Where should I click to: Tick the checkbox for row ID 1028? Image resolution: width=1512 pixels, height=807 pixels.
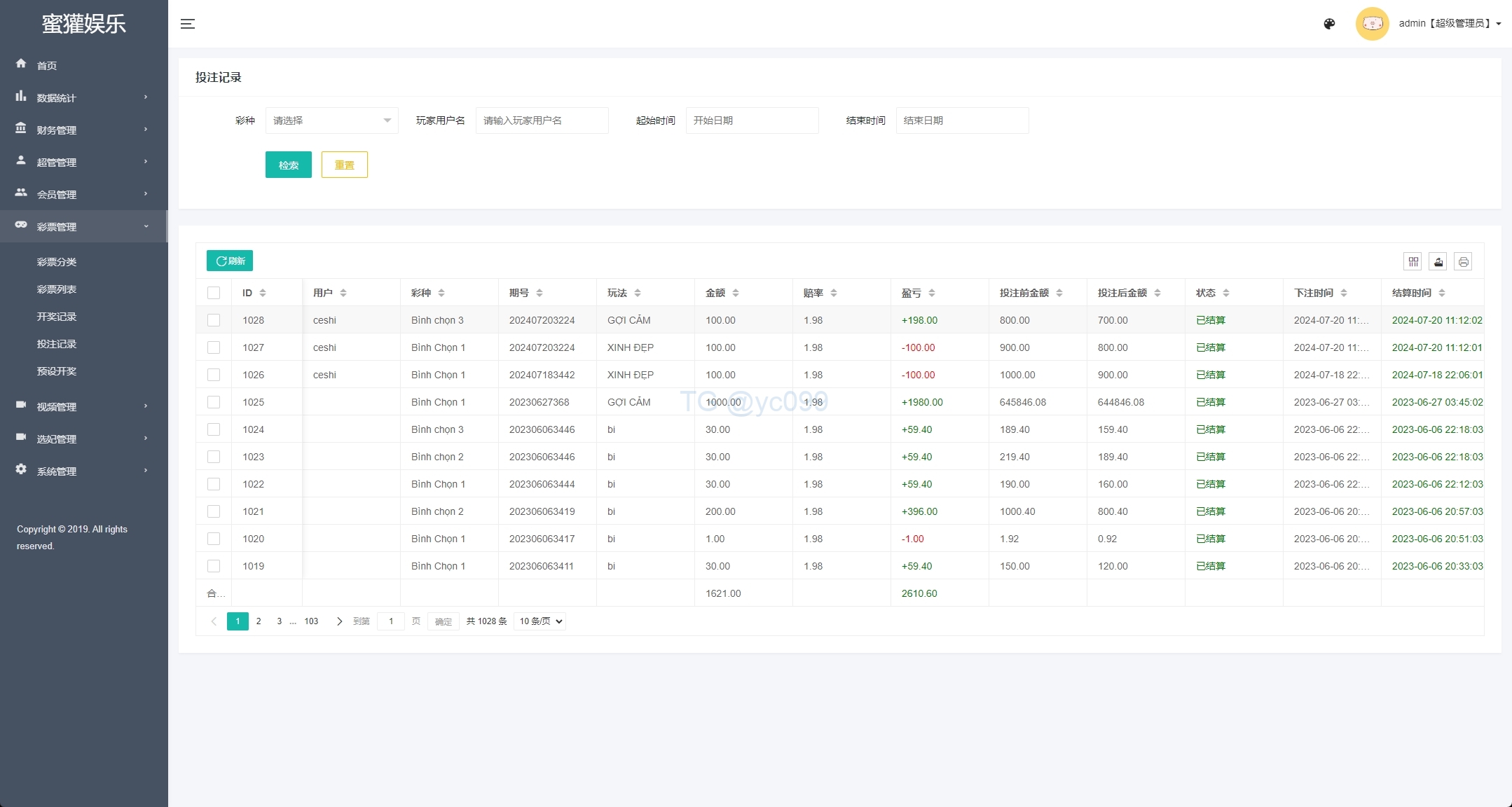[214, 320]
